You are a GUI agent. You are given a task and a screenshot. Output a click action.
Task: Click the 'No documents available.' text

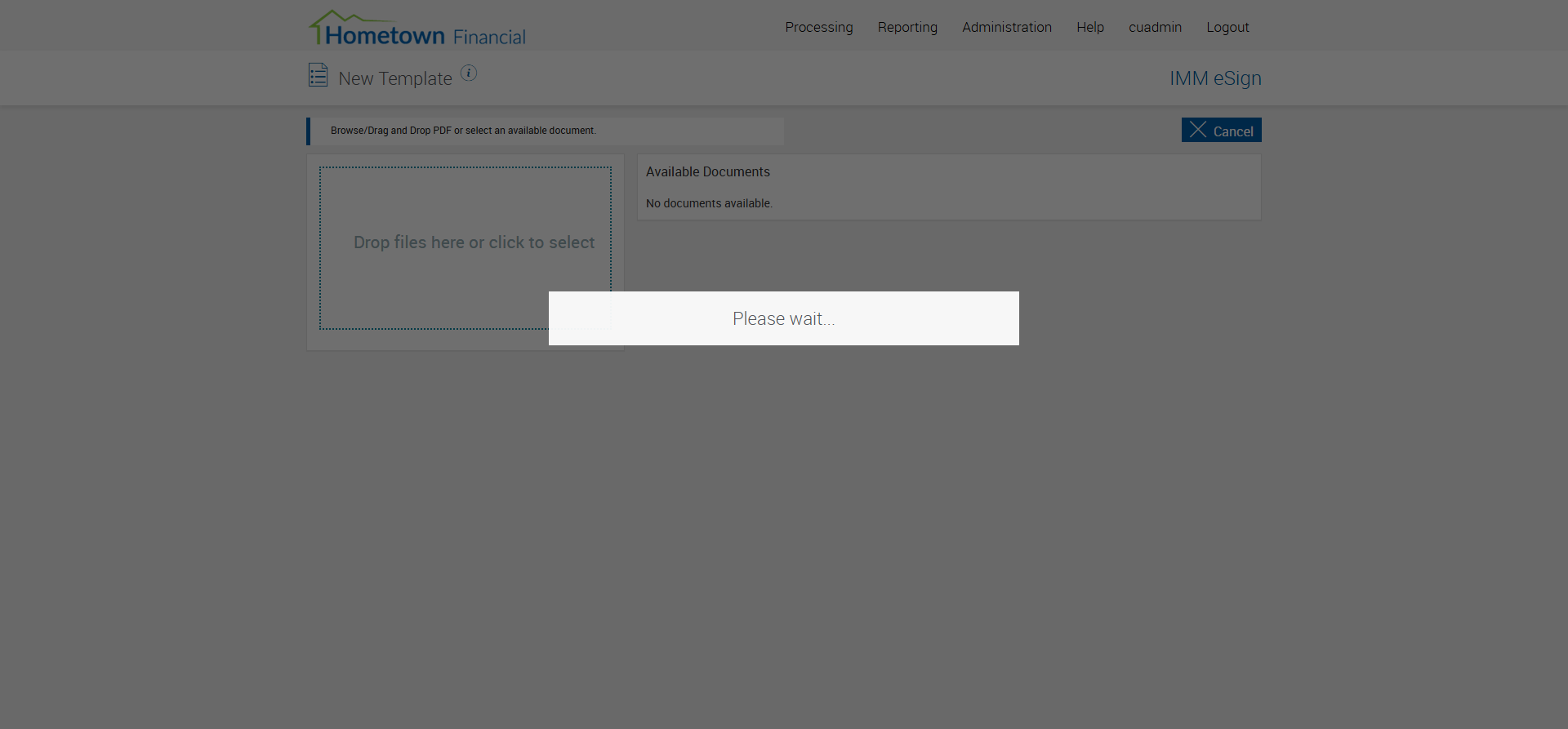pyautogui.click(x=709, y=203)
